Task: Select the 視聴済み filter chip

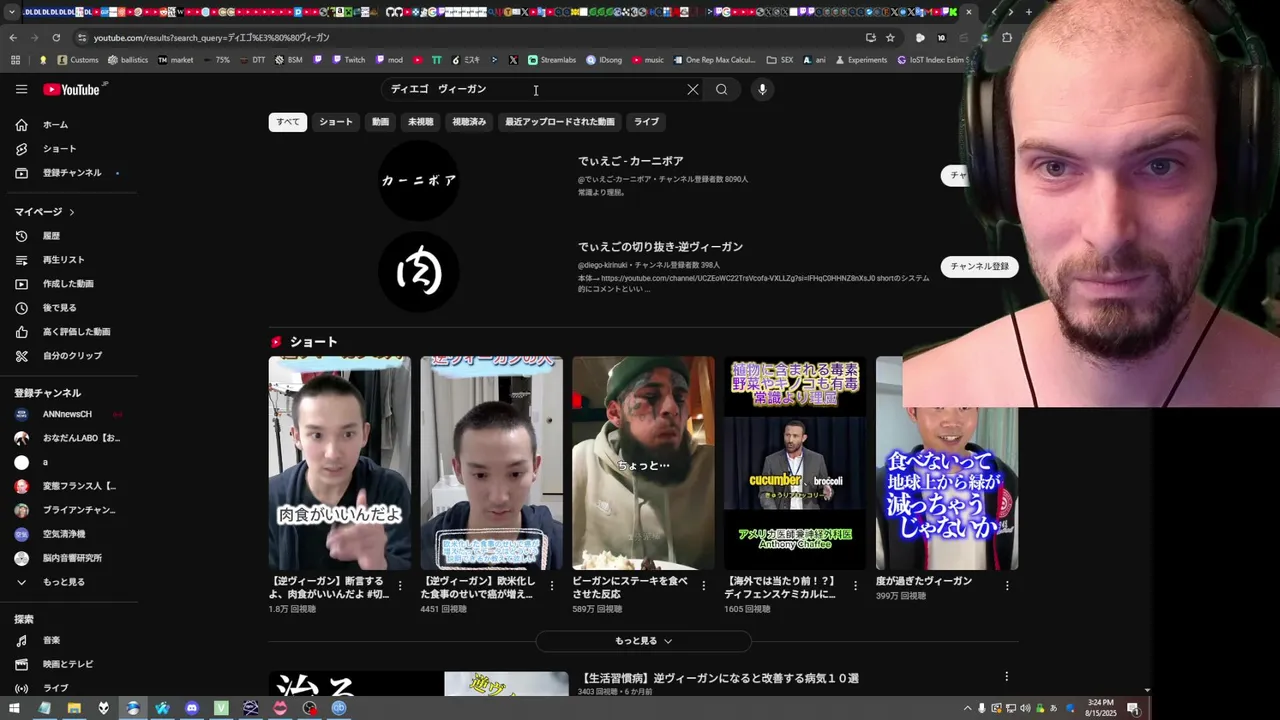Action: (x=469, y=122)
